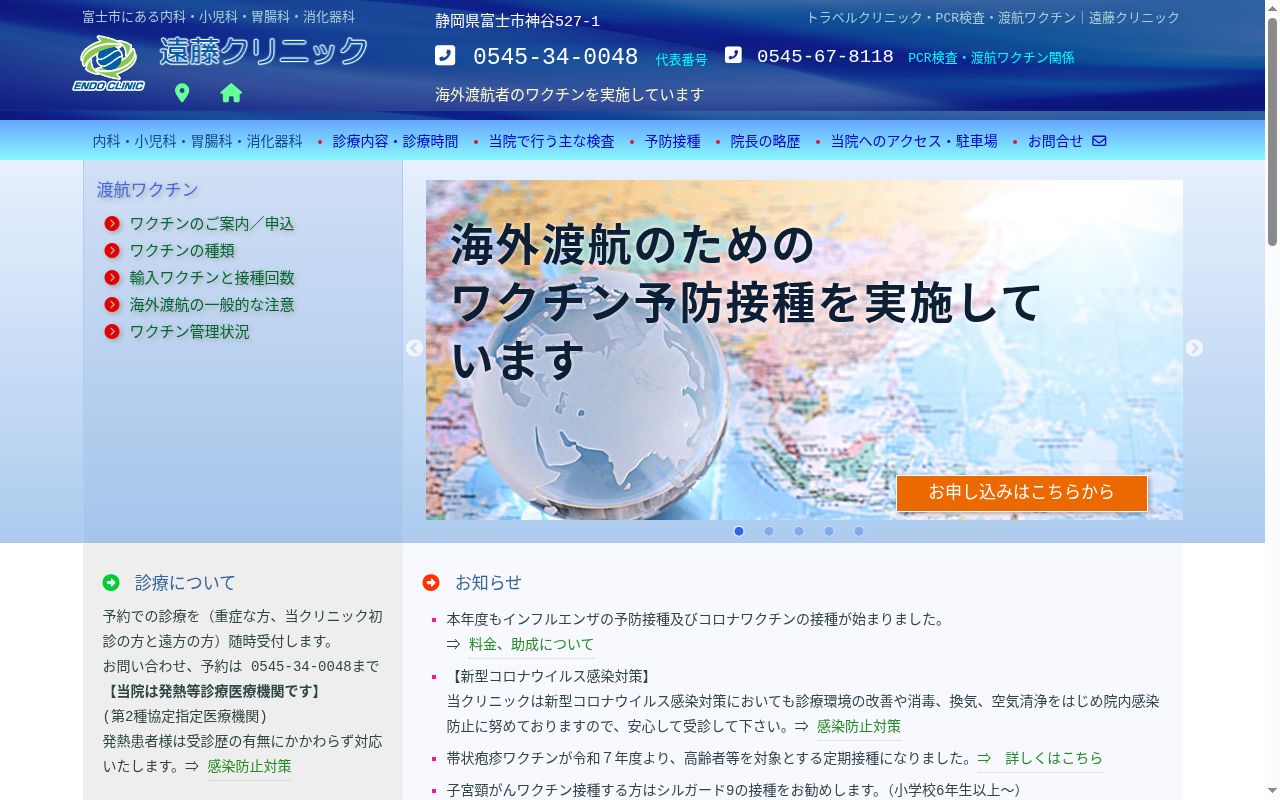Viewport: 1280px width, 800px height.
Task: Open the 診療内容・診療時間 menu item
Action: [x=395, y=141]
